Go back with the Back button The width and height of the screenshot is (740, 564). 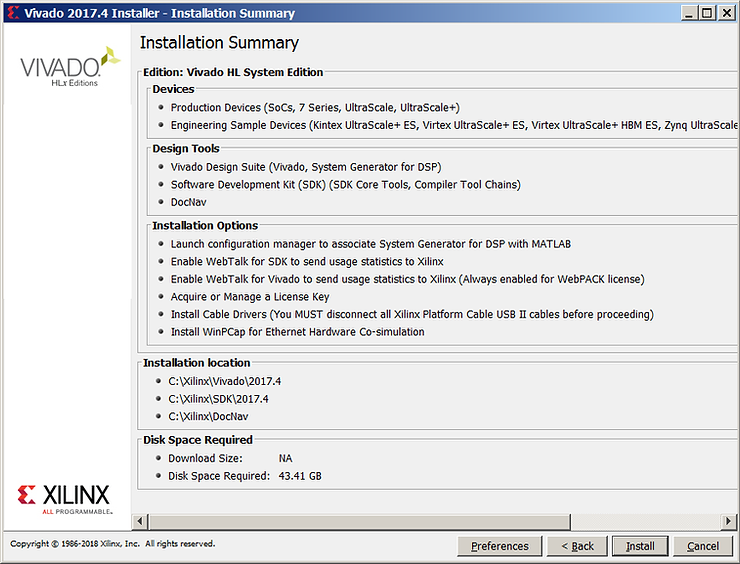click(577, 546)
